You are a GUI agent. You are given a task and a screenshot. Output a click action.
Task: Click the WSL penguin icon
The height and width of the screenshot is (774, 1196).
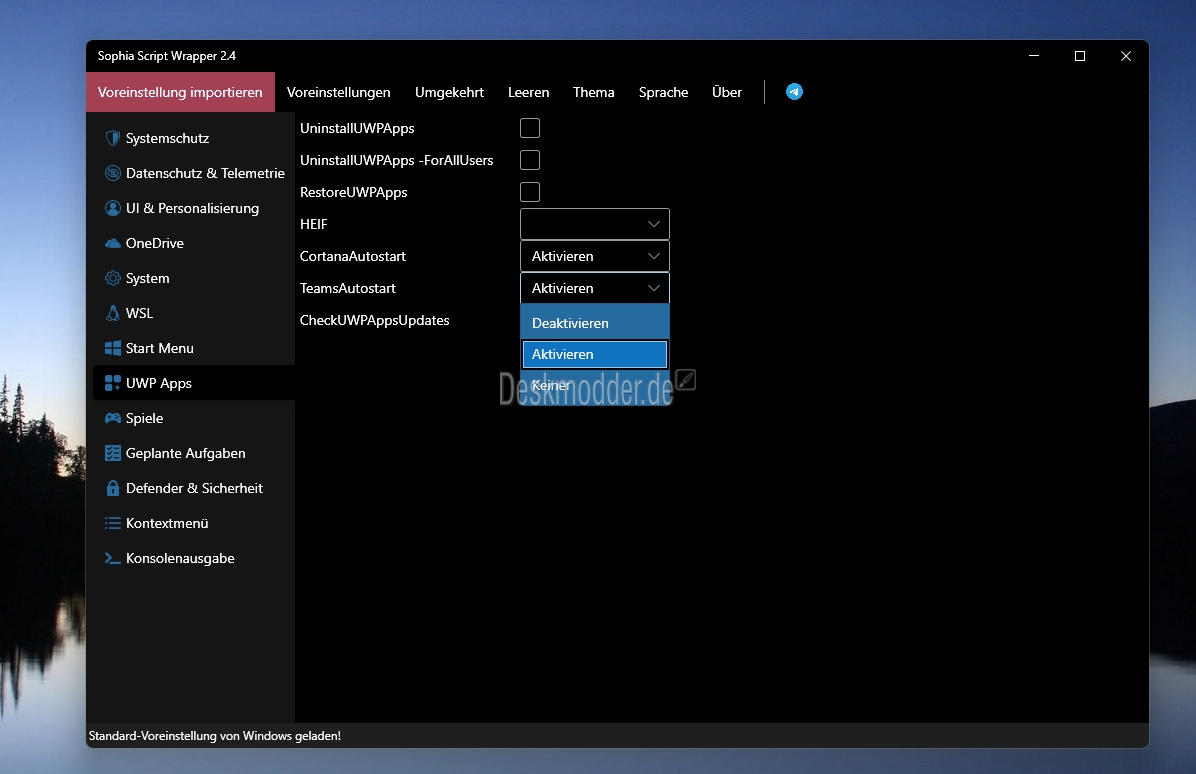[113, 313]
